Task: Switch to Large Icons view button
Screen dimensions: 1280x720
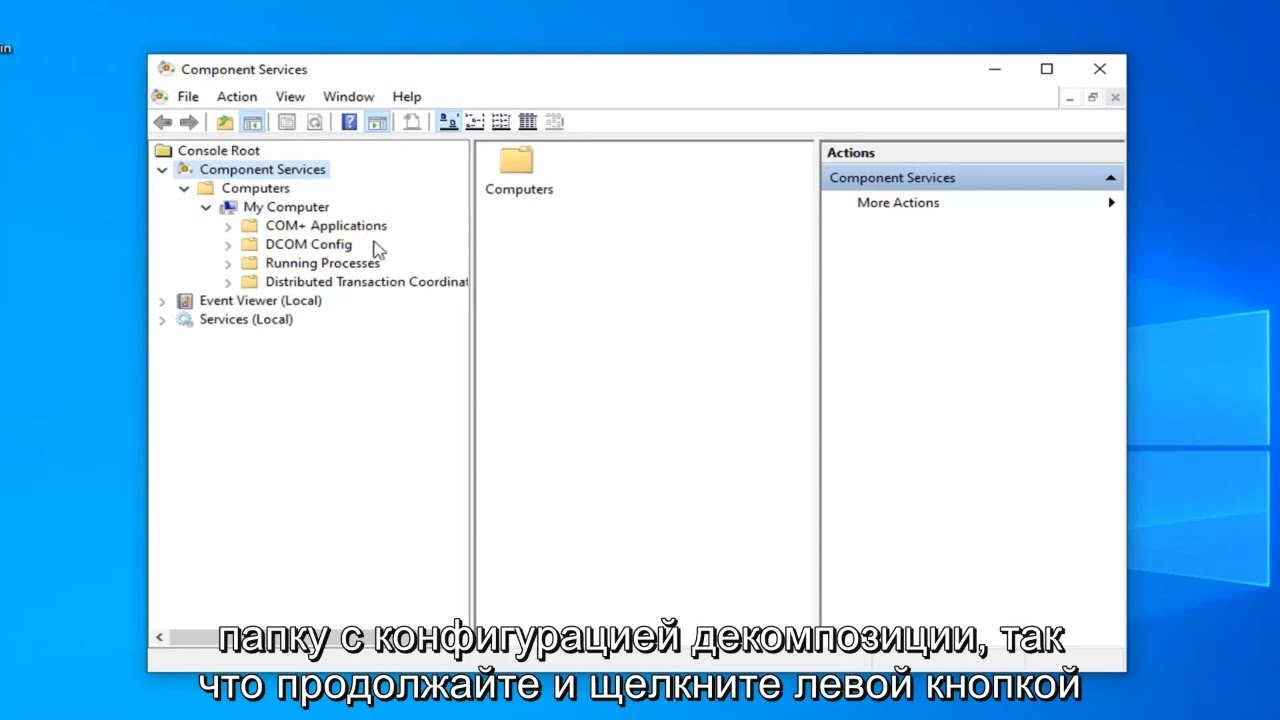Action: pos(449,122)
